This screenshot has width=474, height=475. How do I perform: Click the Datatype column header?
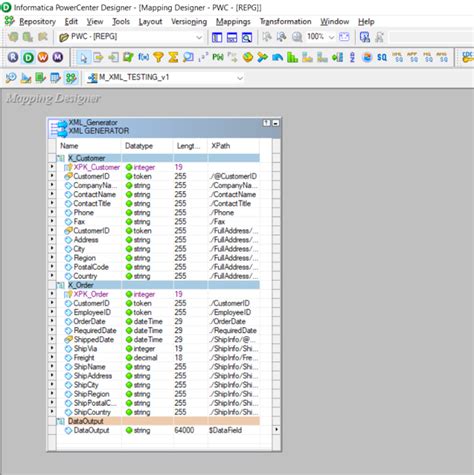147,146
